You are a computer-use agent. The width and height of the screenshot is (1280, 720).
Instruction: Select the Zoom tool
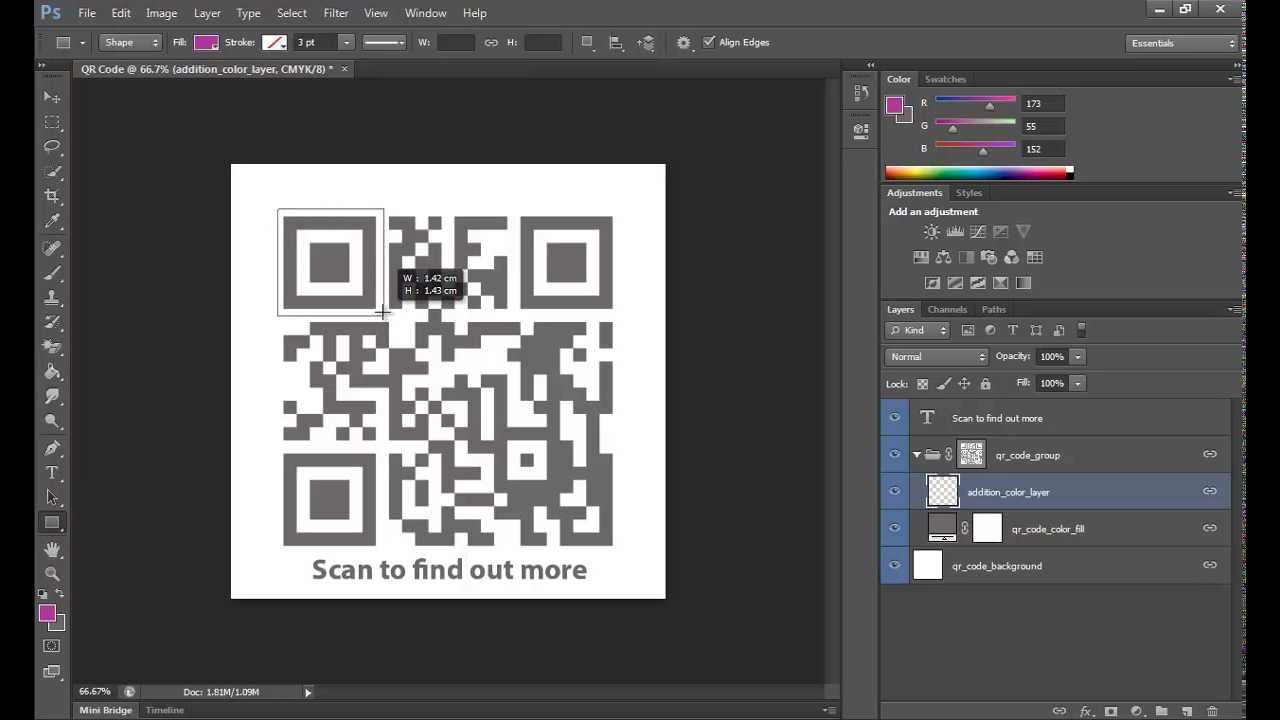[52, 574]
